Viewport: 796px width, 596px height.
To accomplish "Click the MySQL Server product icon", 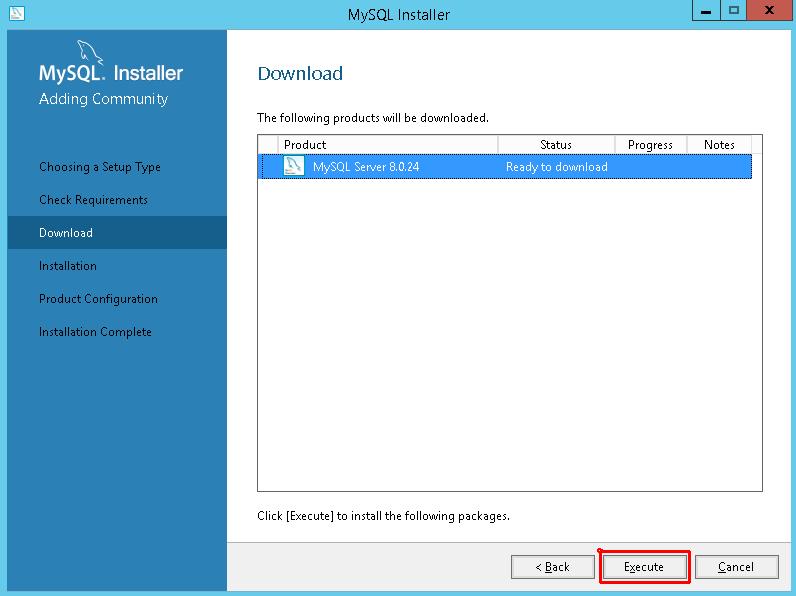I will pyautogui.click(x=293, y=167).
